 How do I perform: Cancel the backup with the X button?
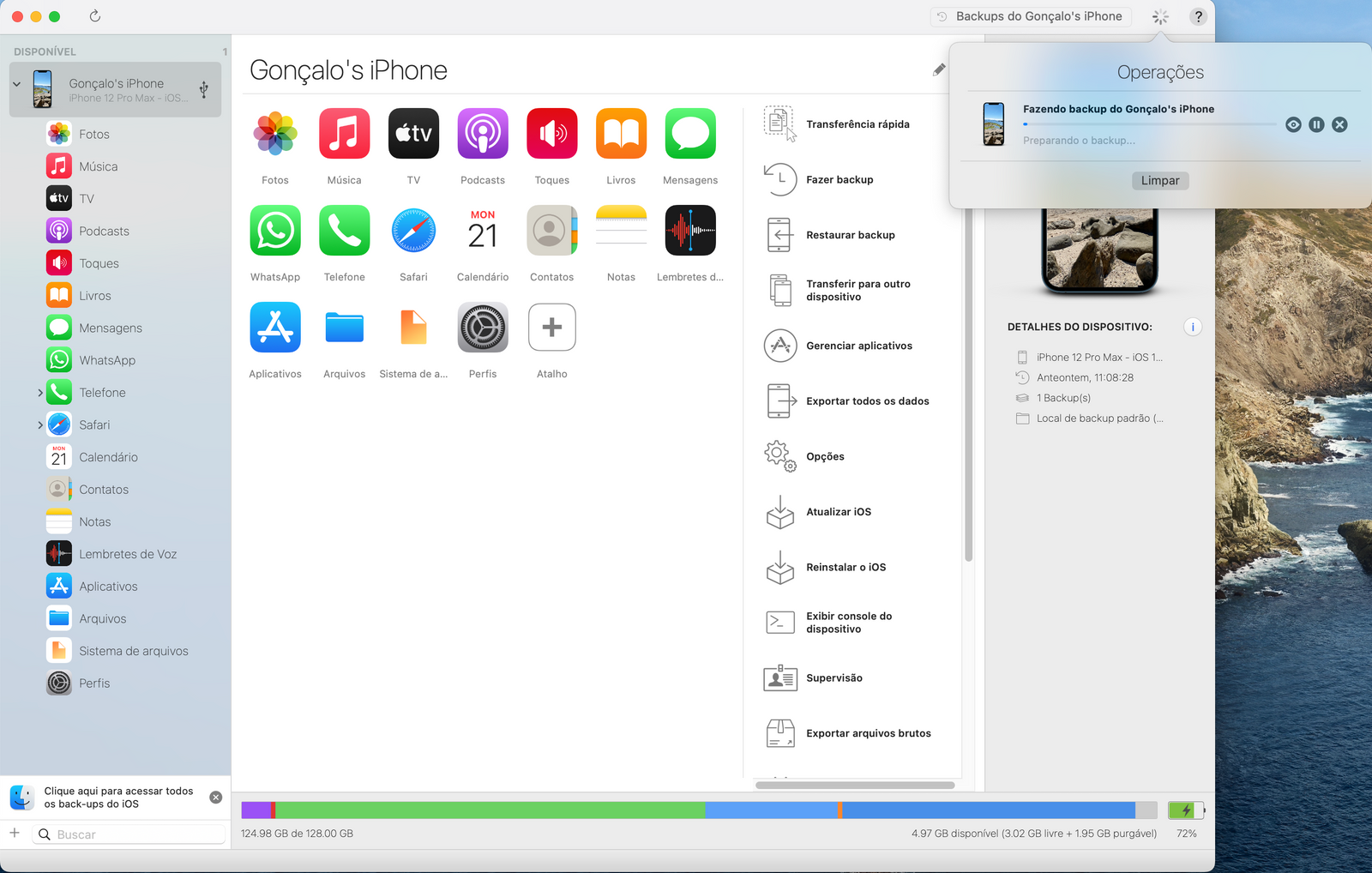pos(1339,124)
